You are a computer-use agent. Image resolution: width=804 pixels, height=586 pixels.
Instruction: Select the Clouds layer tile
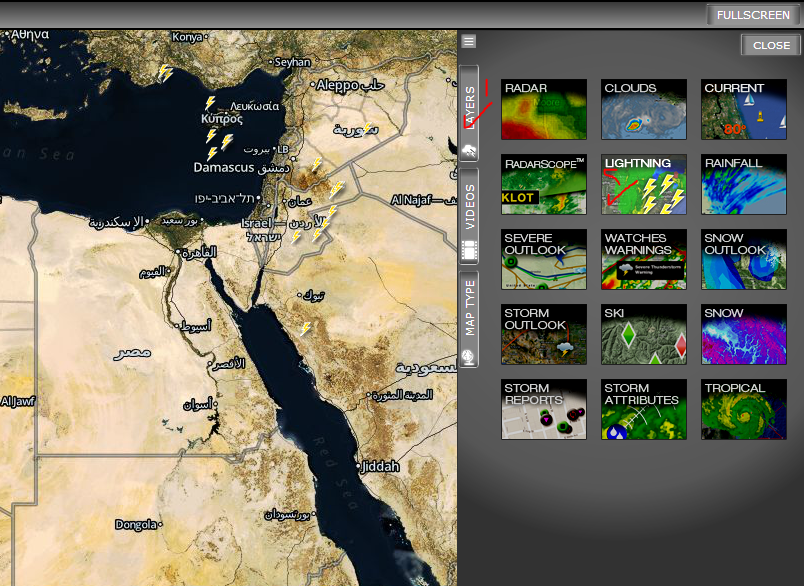(x=644, y=109)
